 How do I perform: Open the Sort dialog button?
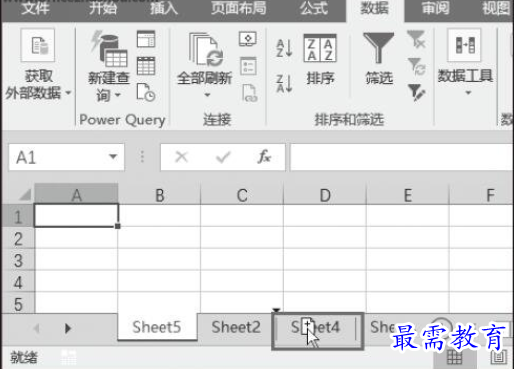tap(320, 59)
